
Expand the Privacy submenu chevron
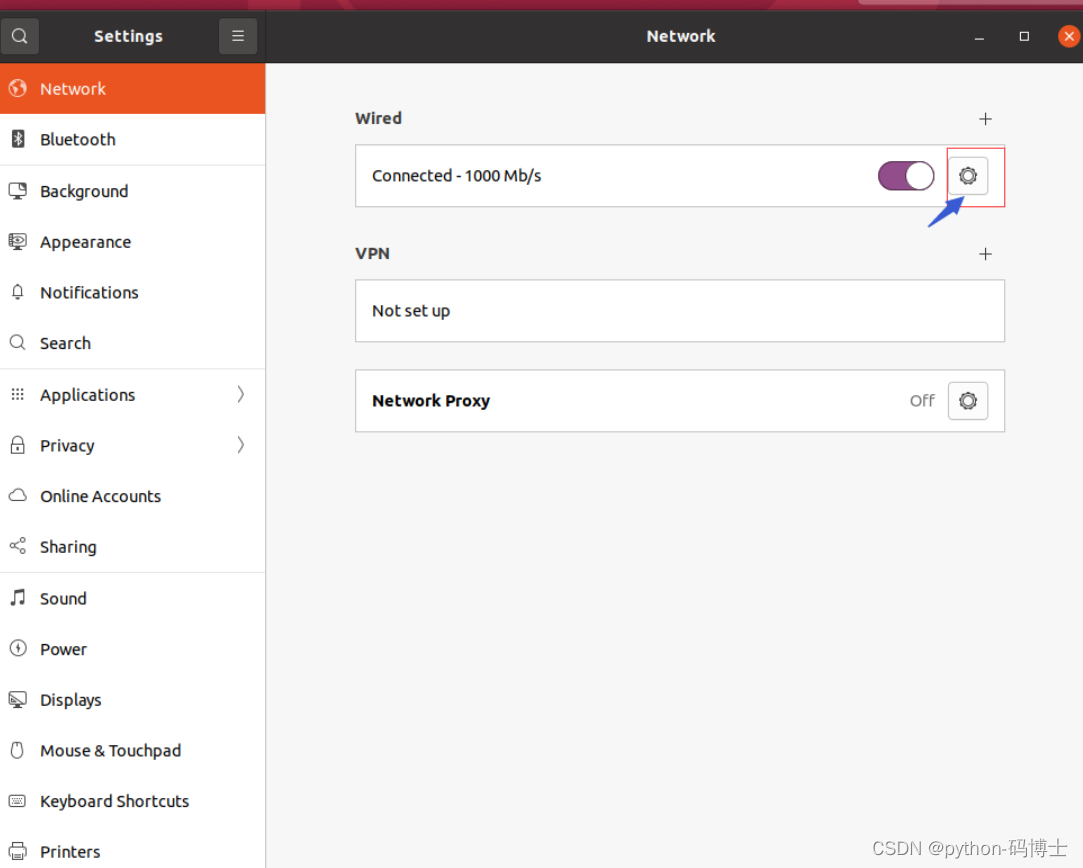click(x=240, y=445)
